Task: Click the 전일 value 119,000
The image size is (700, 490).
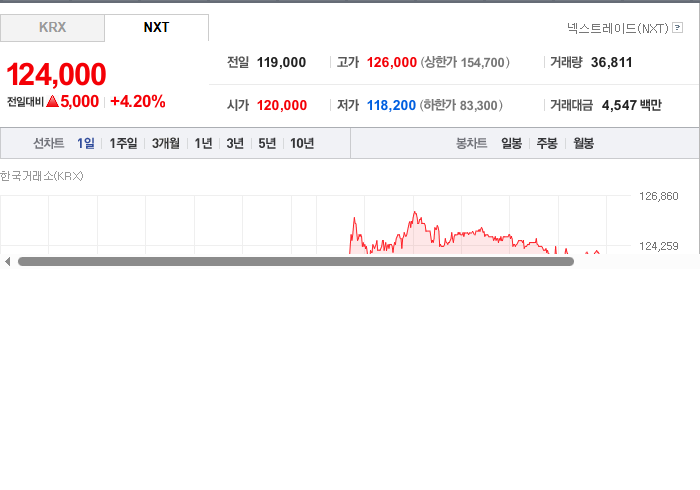Action: (281, 62)
